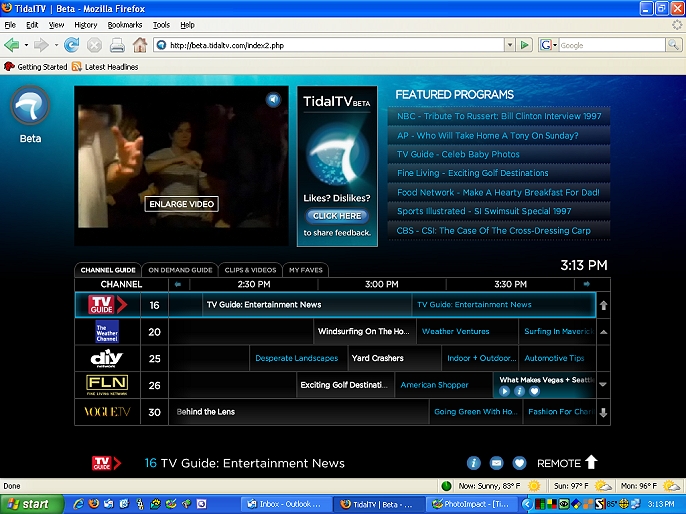Open TV Guide Celeb Baby Photos link
Viewport: 686px width, 514px height.
tap(499, 154)
